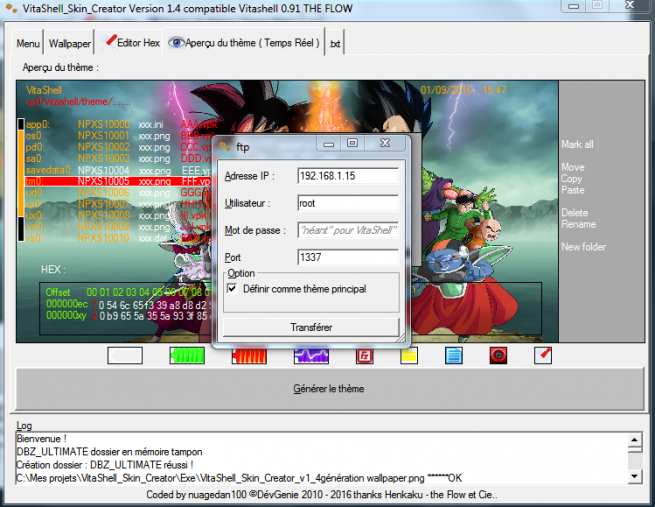The image size is (655, 507).
Task: Open the Editor Hex tab
Action: [x=131, y=44]
